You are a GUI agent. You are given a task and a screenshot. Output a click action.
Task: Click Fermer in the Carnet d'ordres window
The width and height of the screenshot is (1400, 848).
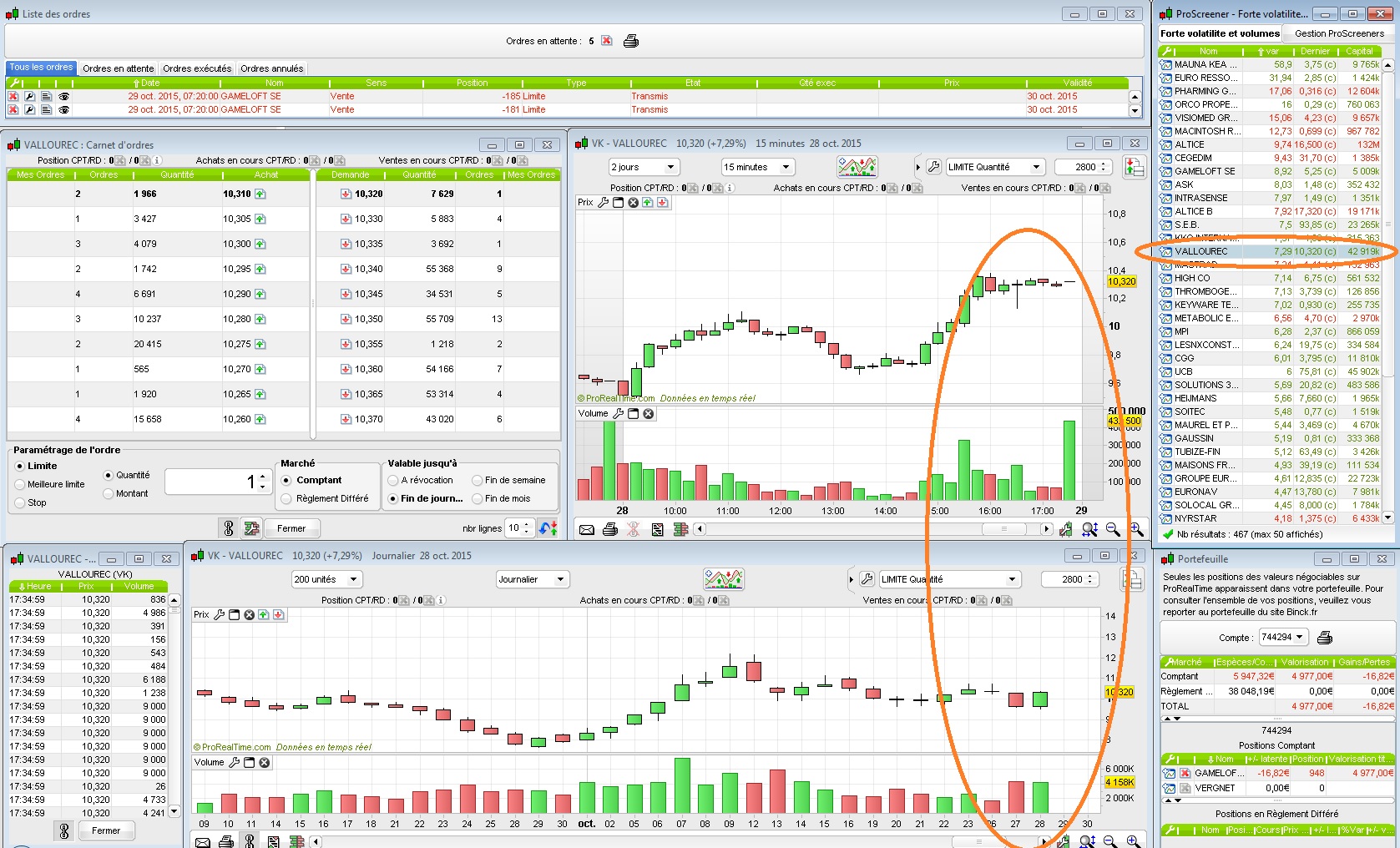[x=291, y=528]
